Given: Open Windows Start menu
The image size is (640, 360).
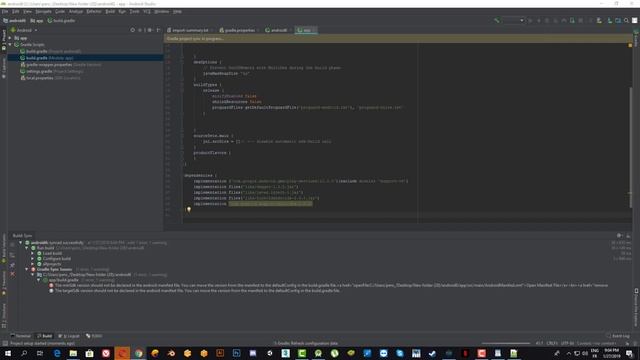Looking at the screenshot, I should pos(8,353).
